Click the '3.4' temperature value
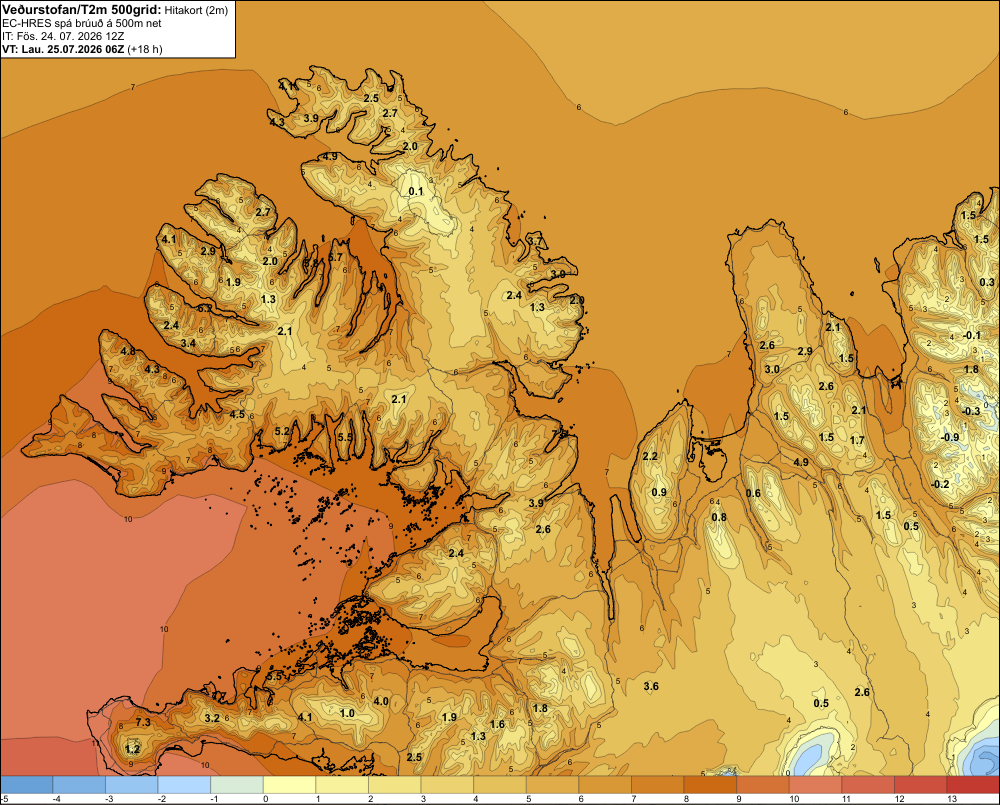Screen dimensions: 1000x805 pyautogui.click(x=188, y=343)
